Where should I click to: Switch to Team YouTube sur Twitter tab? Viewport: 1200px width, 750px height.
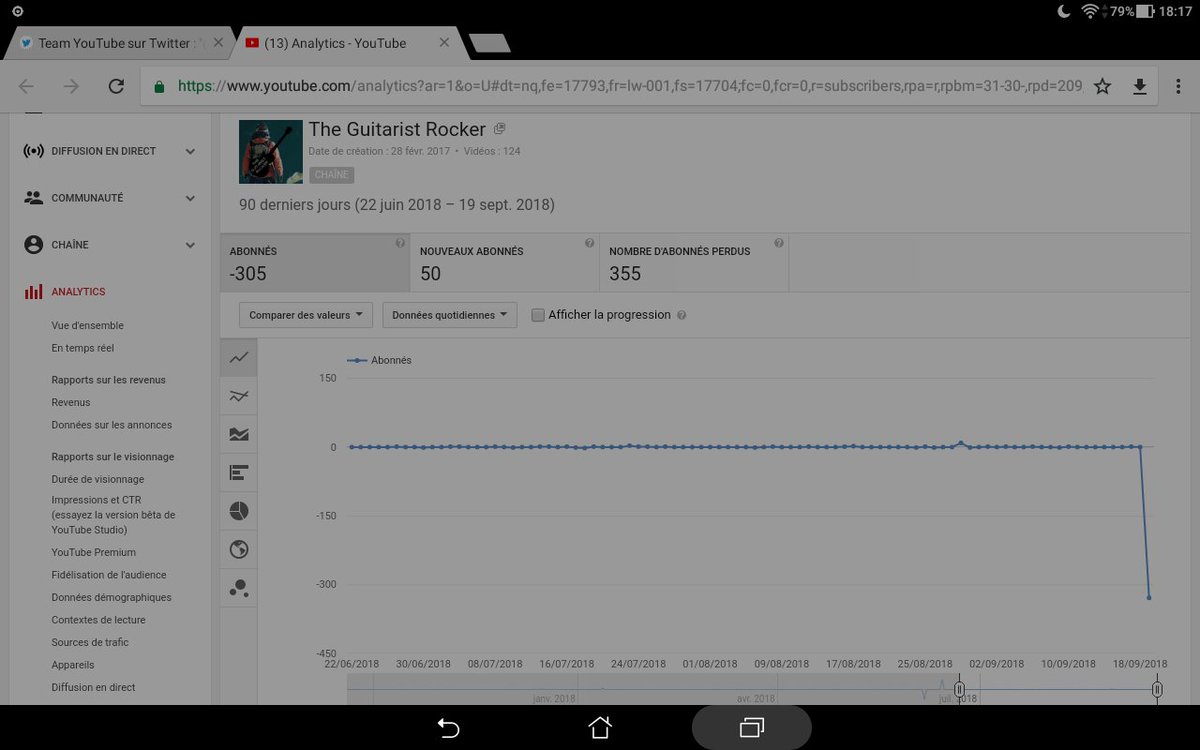tap(119, 43)
